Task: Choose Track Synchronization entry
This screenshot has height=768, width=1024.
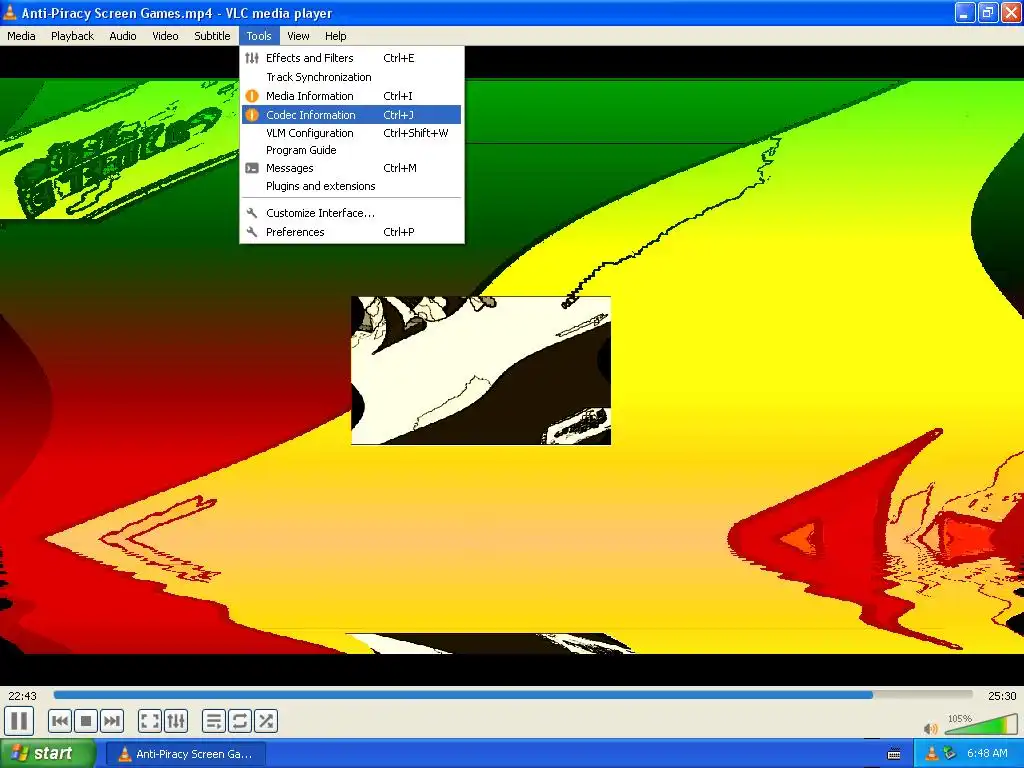Action: [351, 77]
